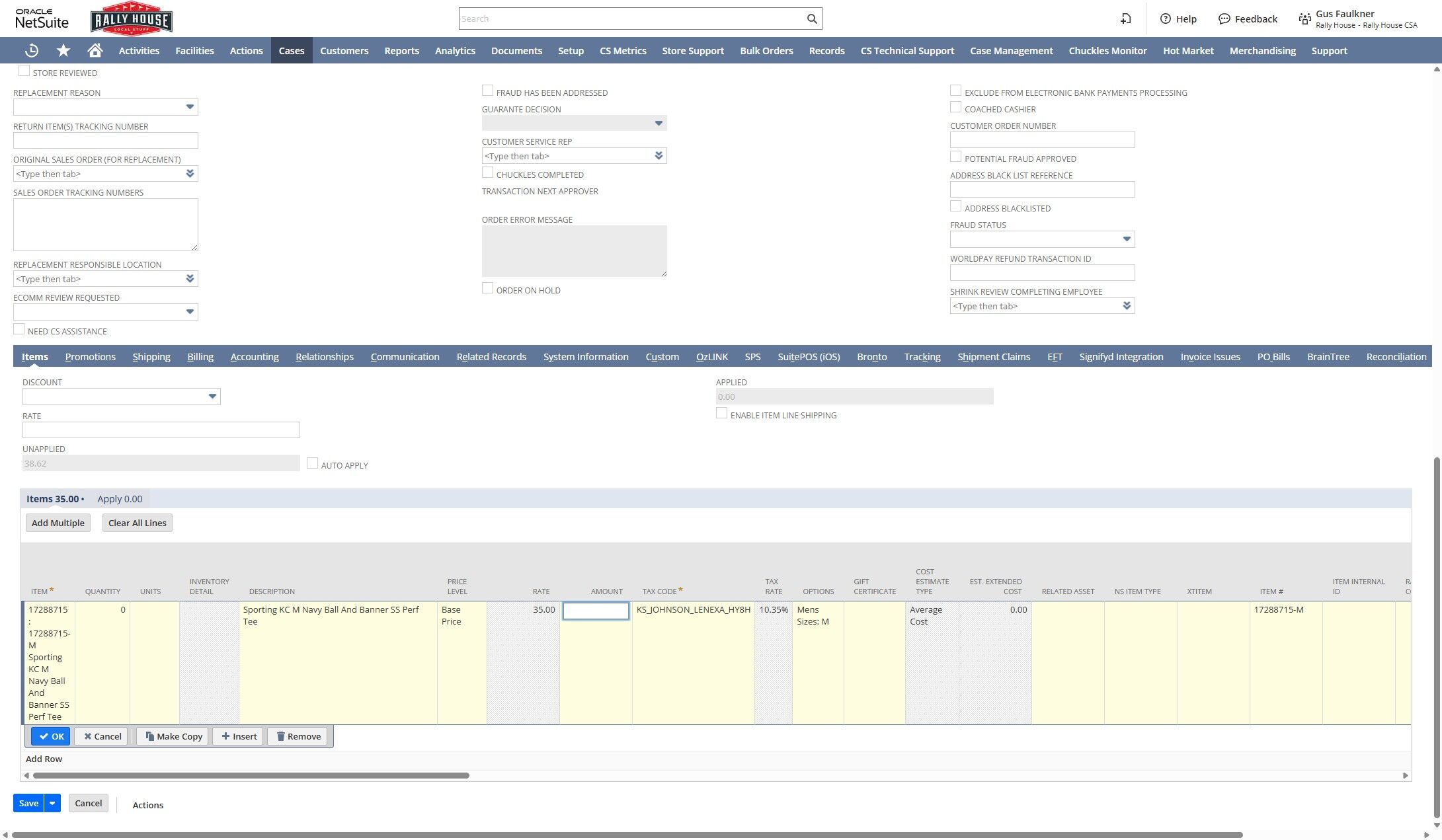Open the Replacement Reason dropdown
Screen dimensions: 1442x840
(190, 107)
